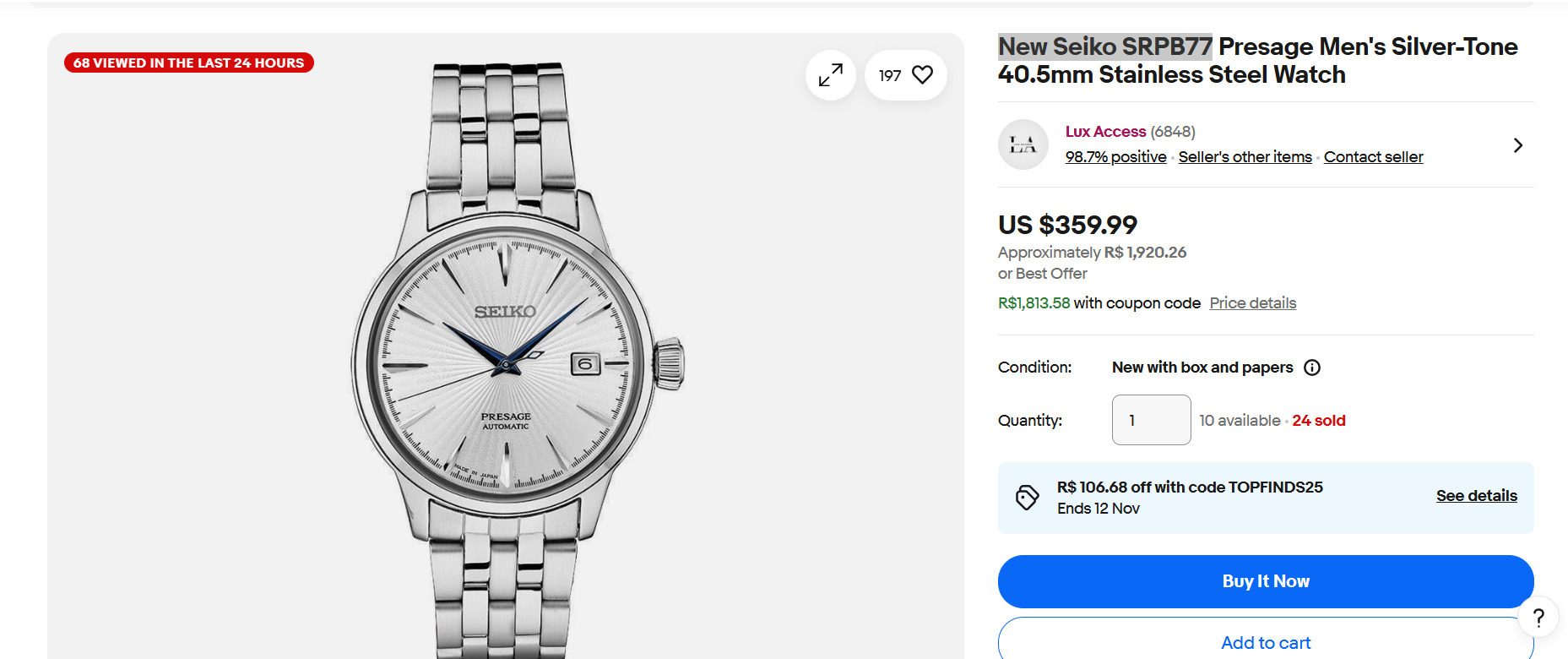1568x659 pixels.
Task: Open the help question mark button
Action: tap(1538, 618)
